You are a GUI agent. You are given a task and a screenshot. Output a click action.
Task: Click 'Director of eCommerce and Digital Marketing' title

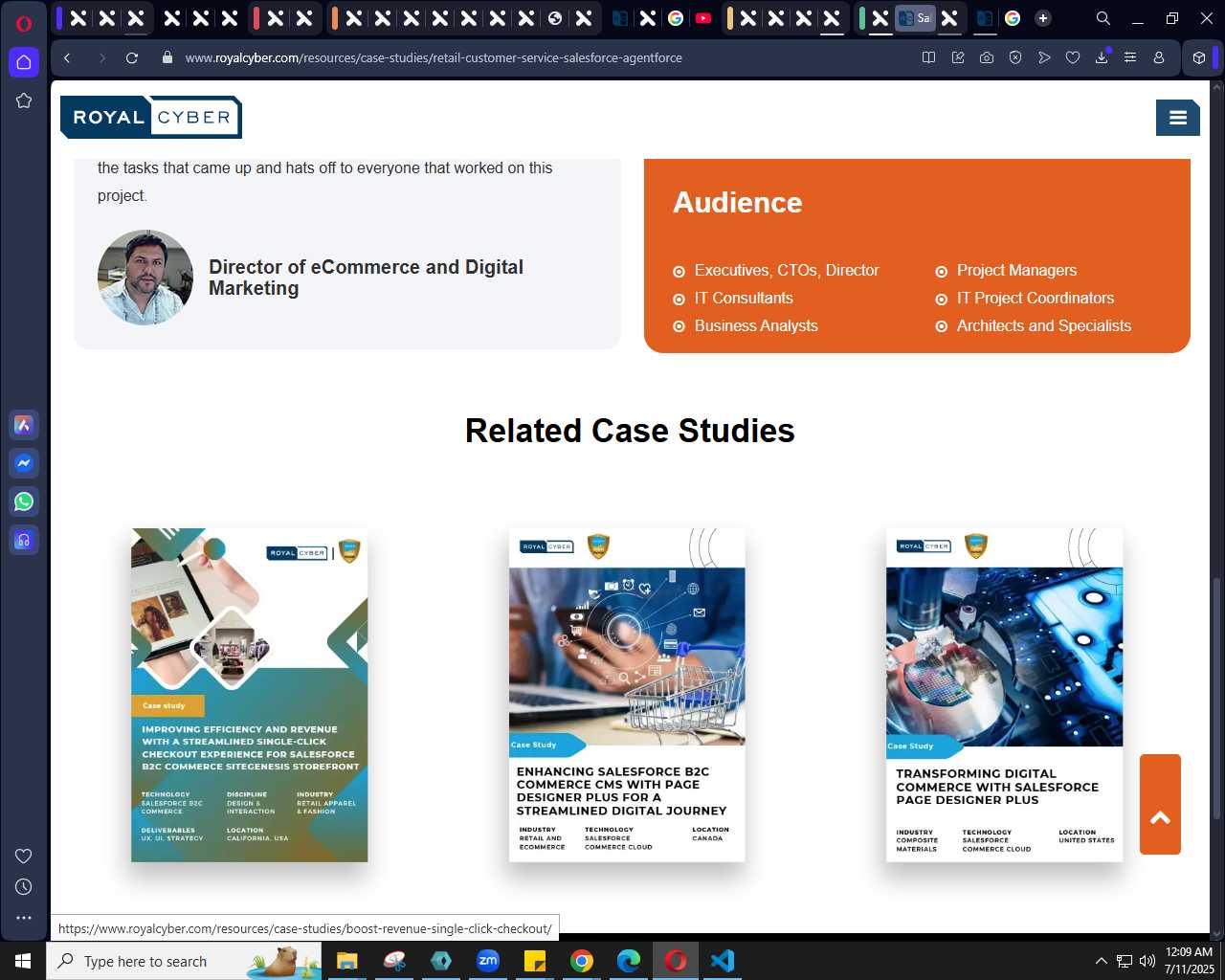[x=366, y=278]
